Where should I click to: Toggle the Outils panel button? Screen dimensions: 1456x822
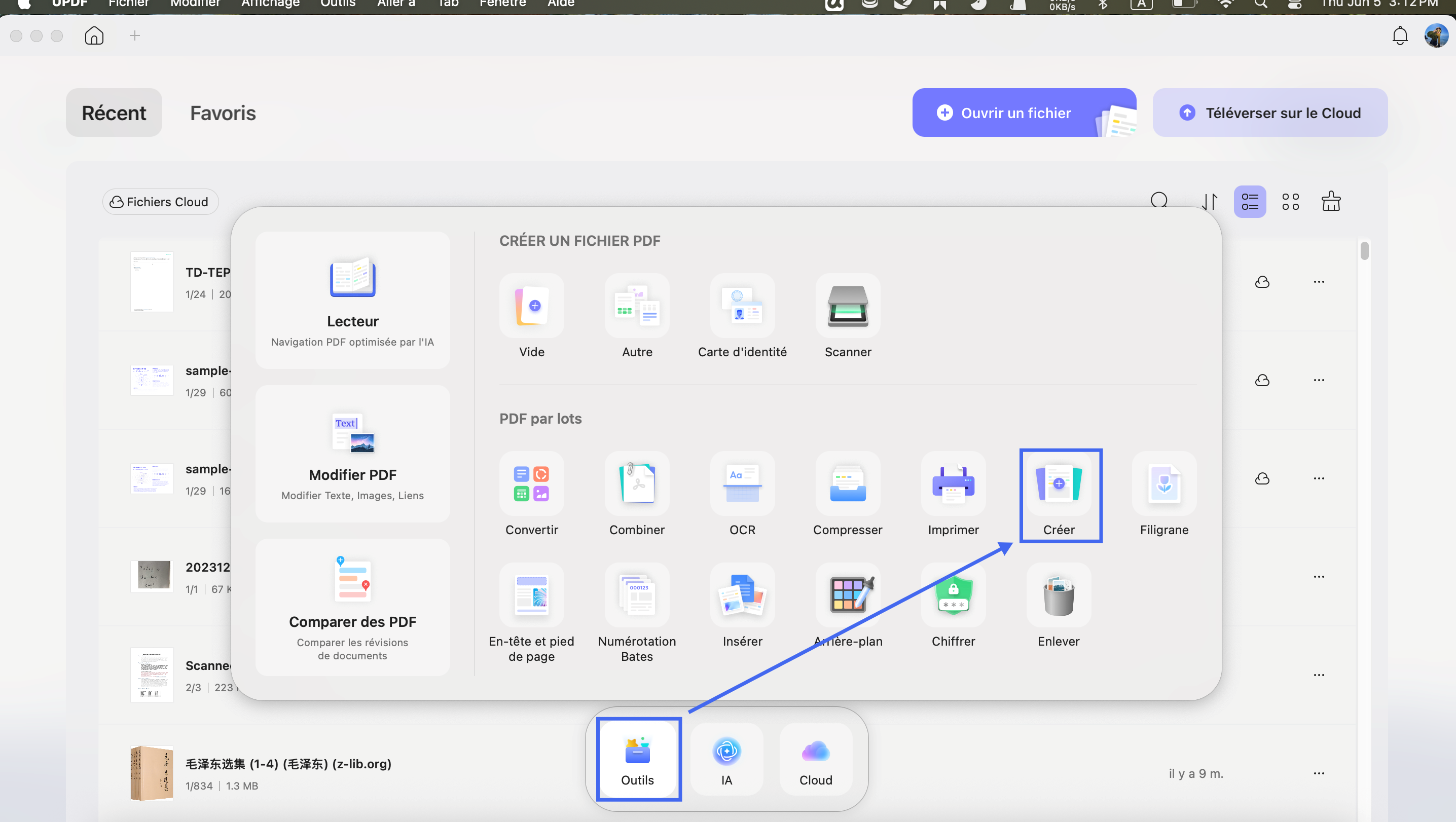point(638,759)
